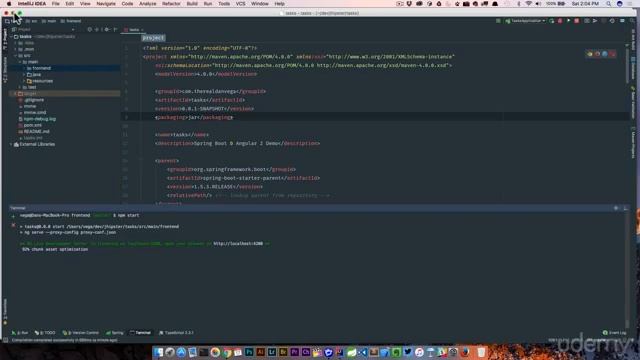Toggle the Favorites side tool window tab
The width and height of the screenshot is (640, 360).
pos(5,311)
